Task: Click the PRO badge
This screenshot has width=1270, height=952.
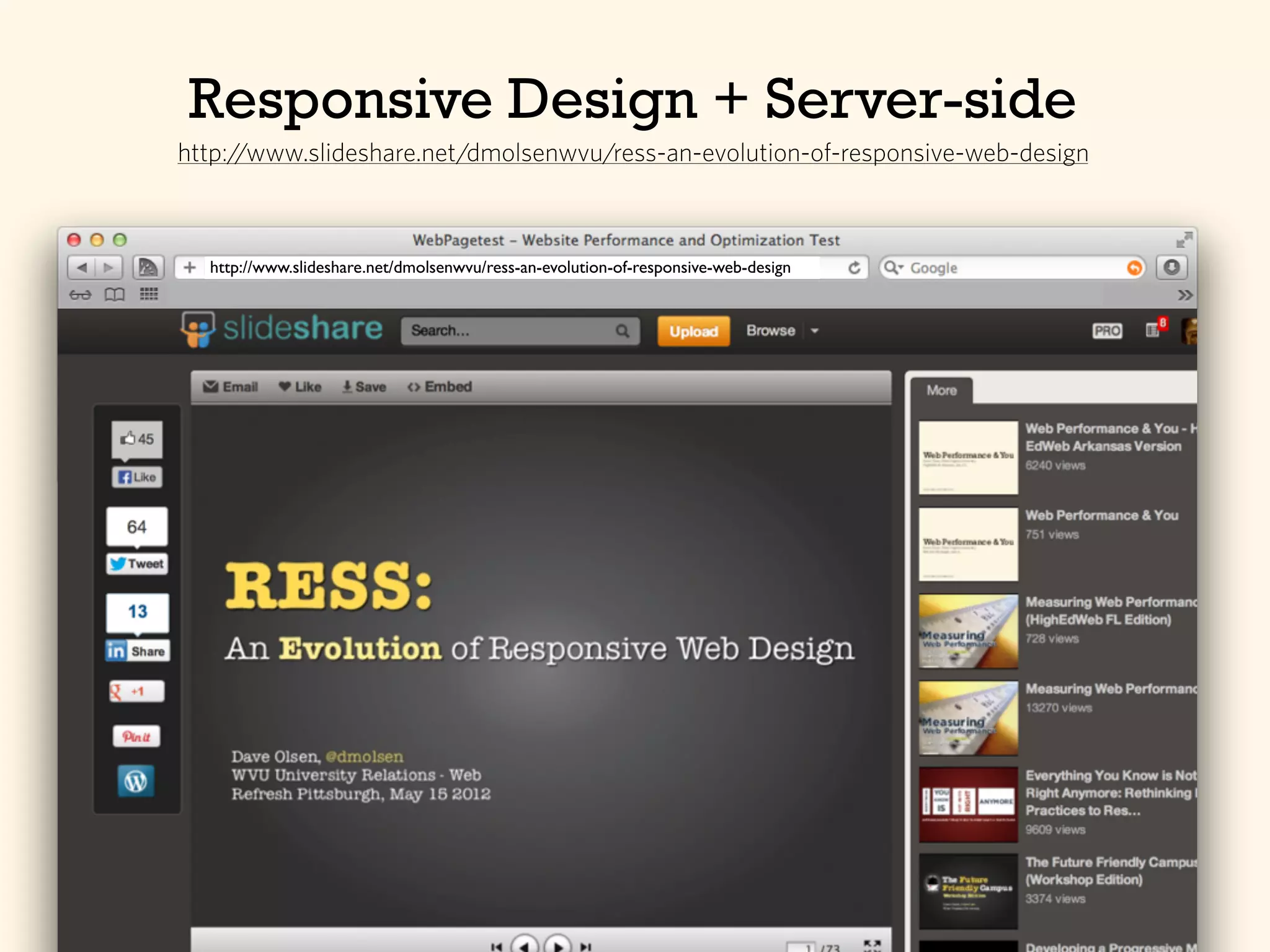Action: 1107,331
